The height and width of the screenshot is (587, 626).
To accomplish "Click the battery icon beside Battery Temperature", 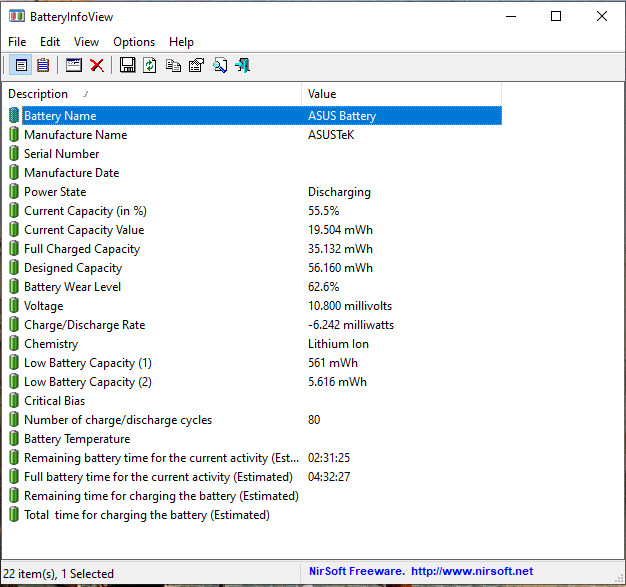I will point(14,439).
